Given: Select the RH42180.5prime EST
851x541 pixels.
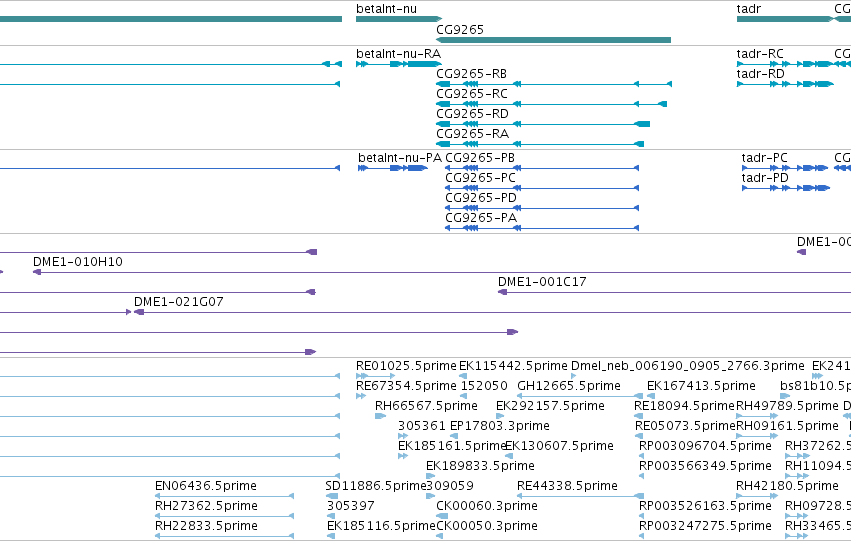Looking at the screenshot, I should pos(757,496).
